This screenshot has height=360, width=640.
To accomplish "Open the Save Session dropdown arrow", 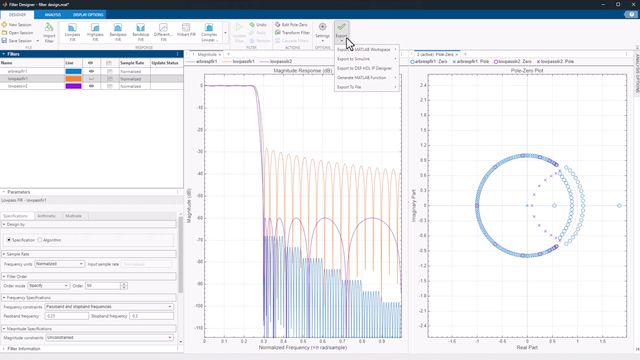I will [x=38, y=41].
